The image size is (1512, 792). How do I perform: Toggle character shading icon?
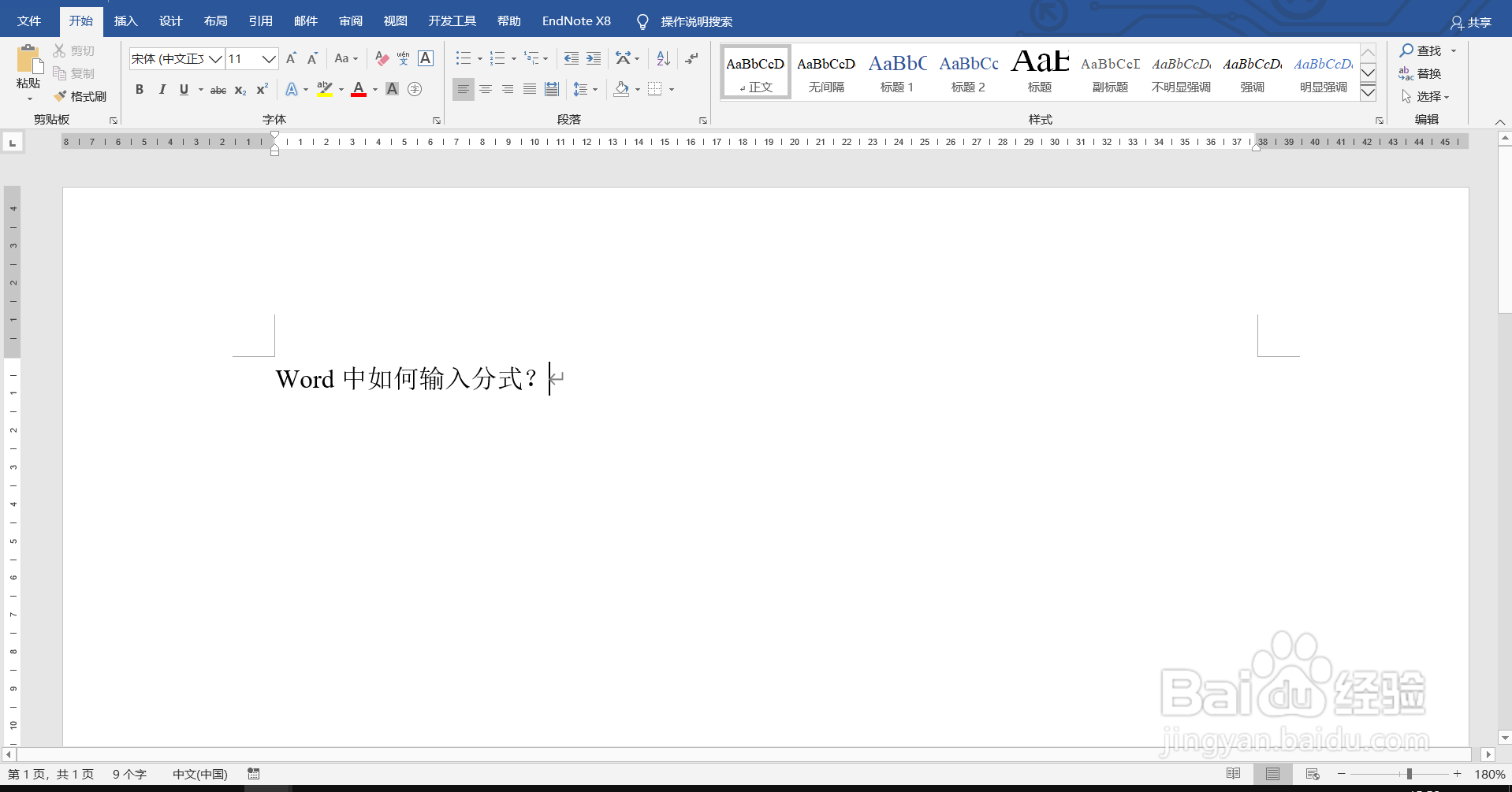click(x=392, y=89)
